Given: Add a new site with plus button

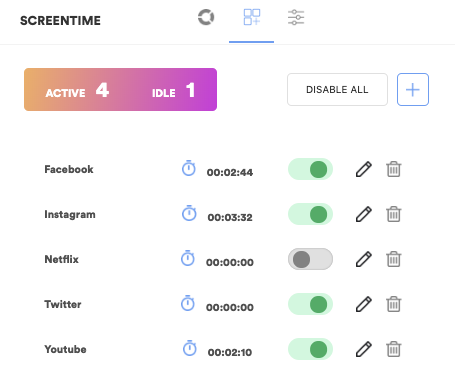Looking at the screenshot, I should (x=413, y=89).
